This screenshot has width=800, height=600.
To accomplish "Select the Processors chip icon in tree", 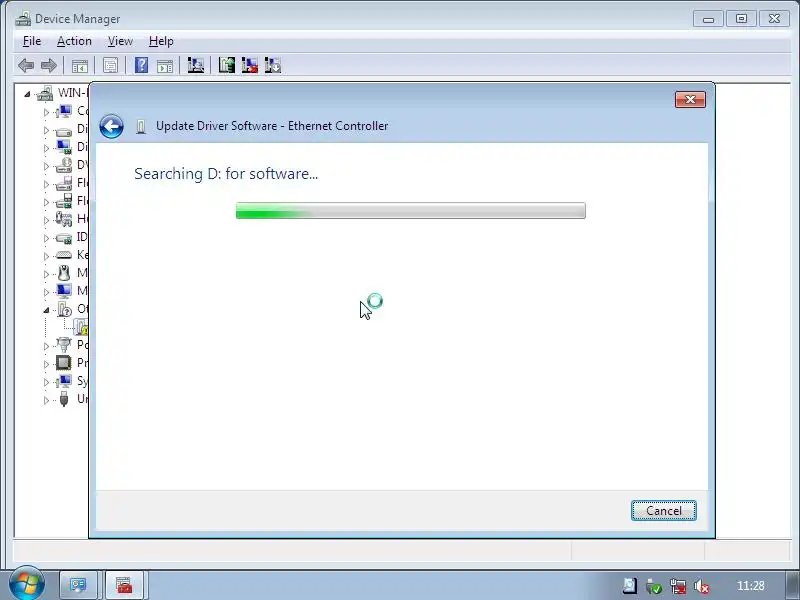I will tap(64, 363).
